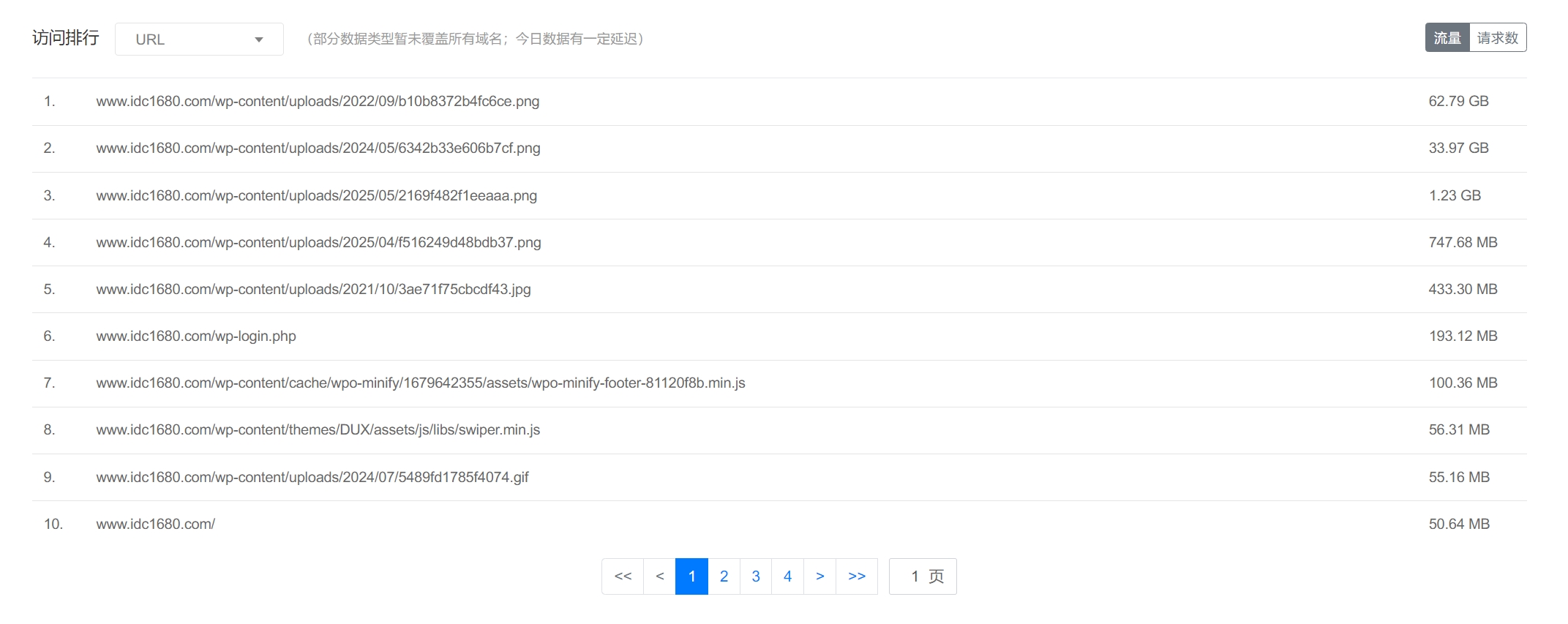
Task: Click the 747.68 MB traffic value
Action: tap(1463, 243)
